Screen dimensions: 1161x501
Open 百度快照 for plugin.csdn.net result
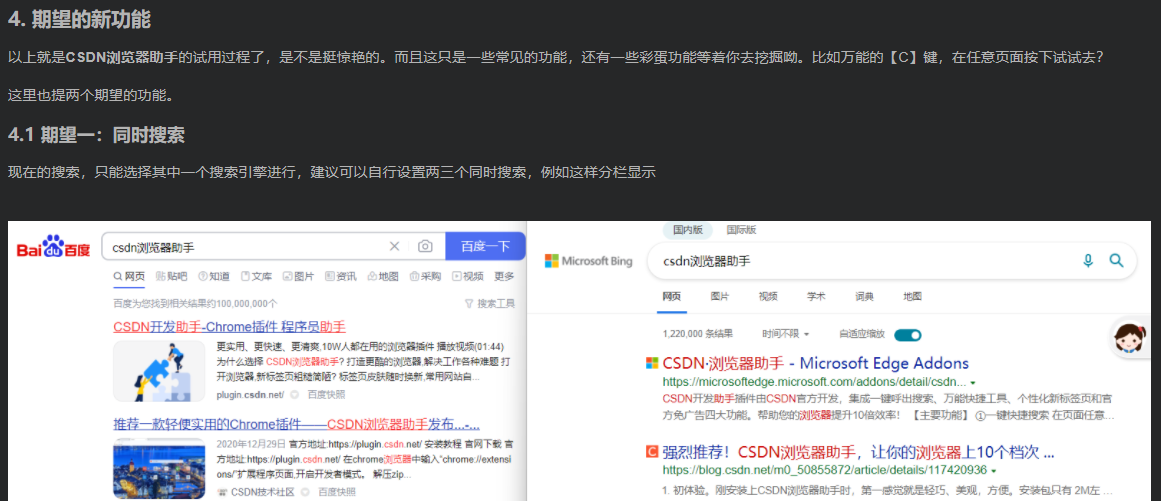click(x=327, y=394)
